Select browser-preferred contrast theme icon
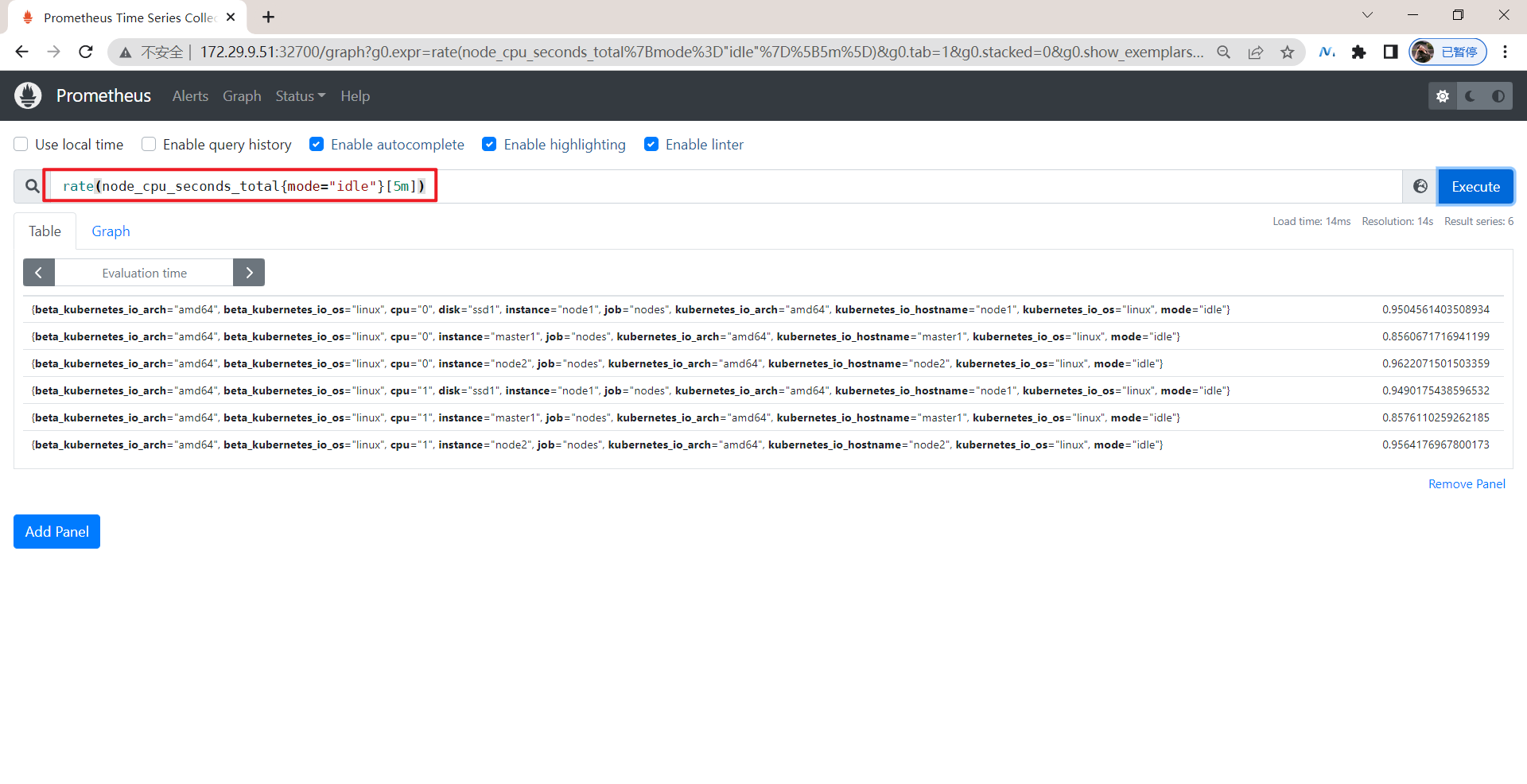This screenshot has height=784, width=1527. [1498, 96]
